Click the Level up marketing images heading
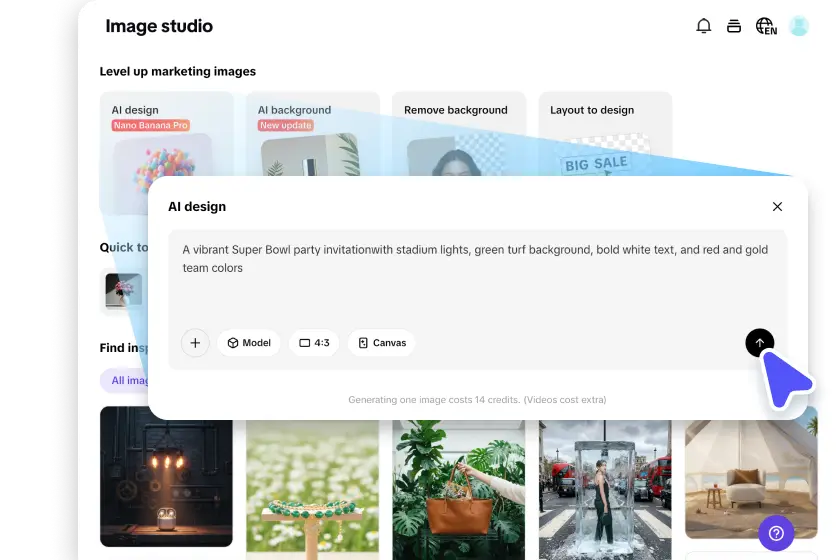 pyautogui.click(x=178, y=71)
